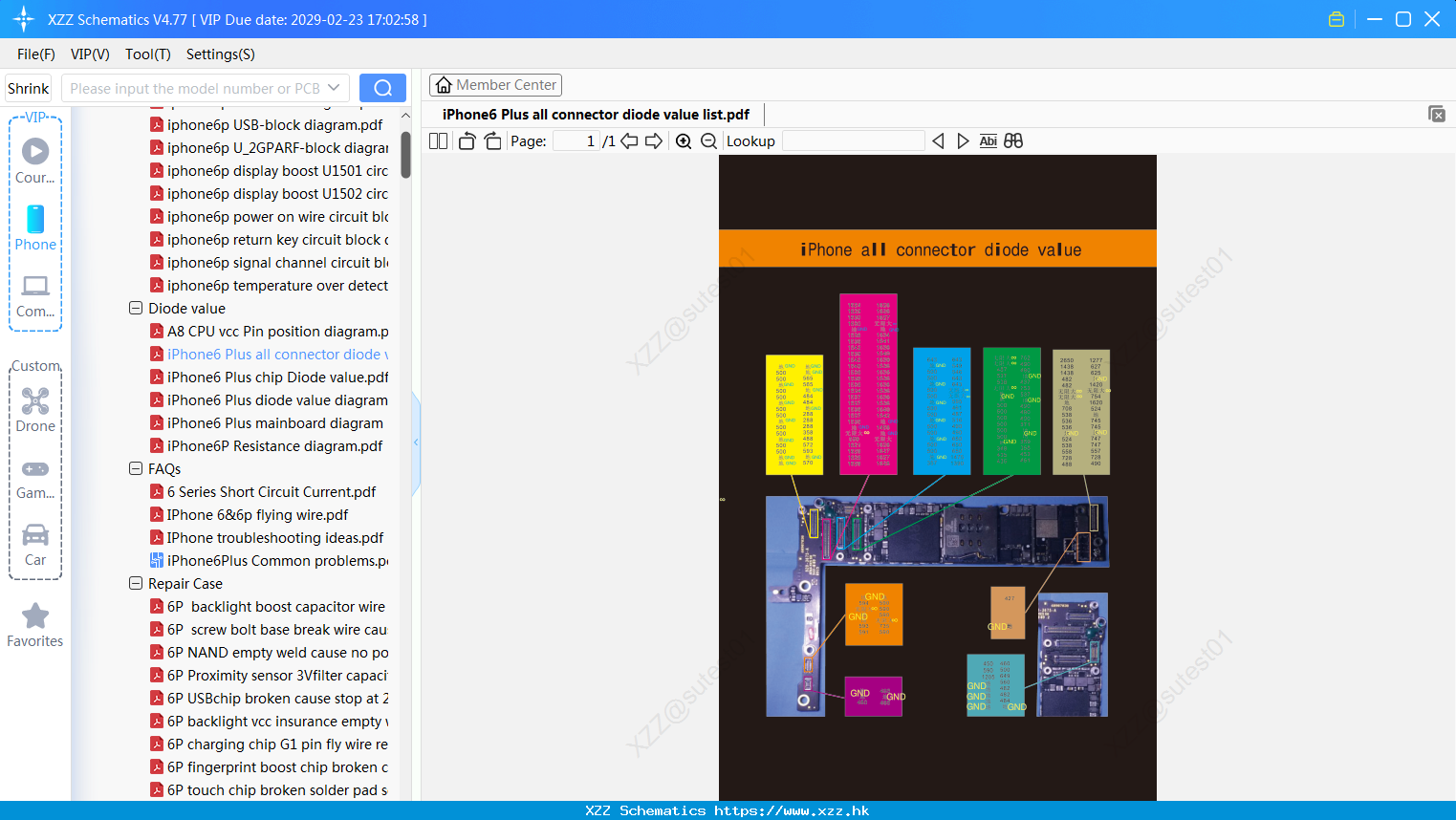Select the iPhone6 Plus connector diode PDF tab
This screenshot has height=820, width=1456.
pyautogui.click(x=596, y=115)
